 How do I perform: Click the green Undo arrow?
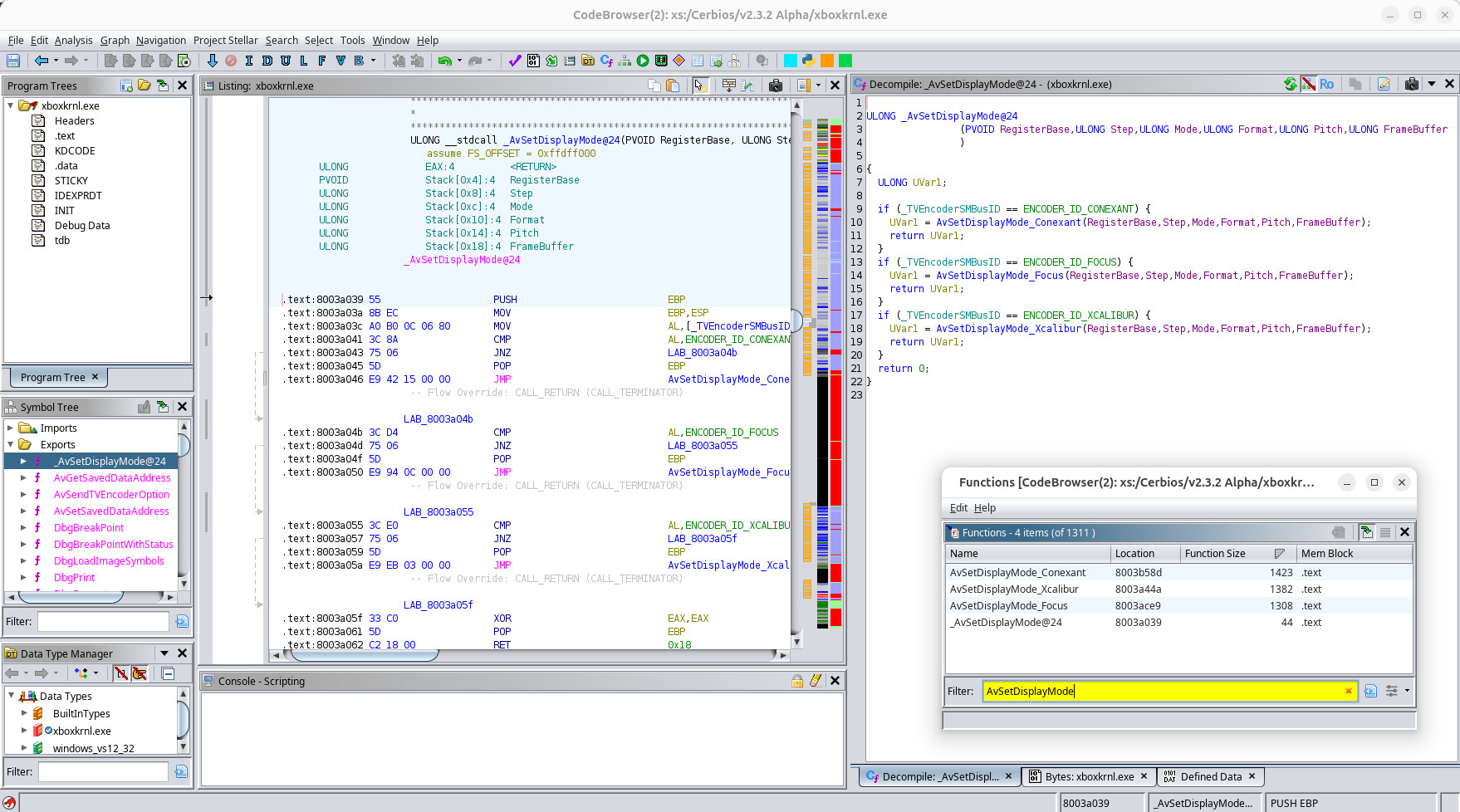pos(445,61)
